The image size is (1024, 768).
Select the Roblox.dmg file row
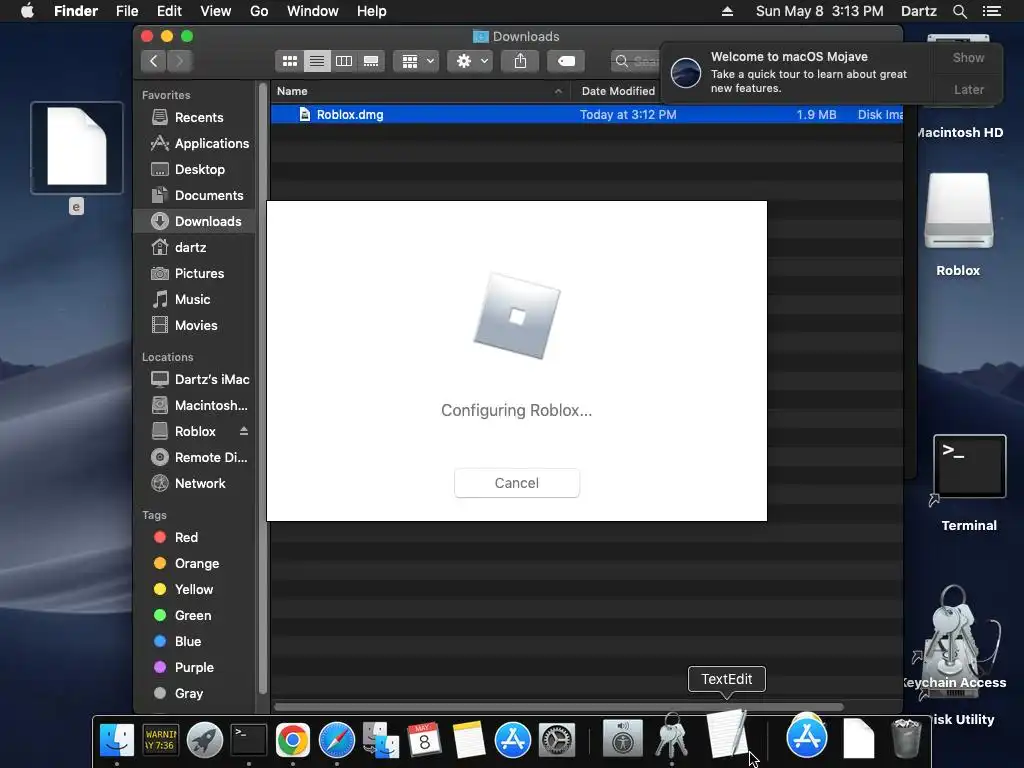coord(586,115)
